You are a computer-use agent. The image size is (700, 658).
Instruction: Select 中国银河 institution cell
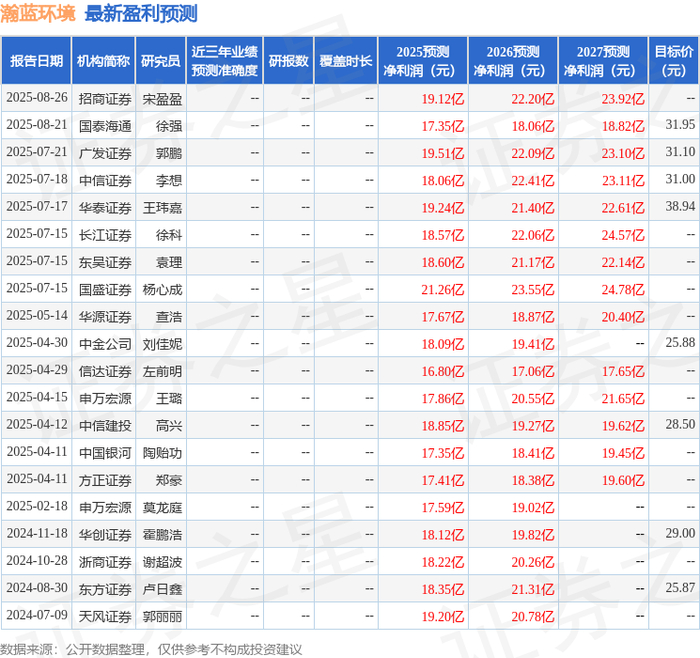tap(105, 453)
